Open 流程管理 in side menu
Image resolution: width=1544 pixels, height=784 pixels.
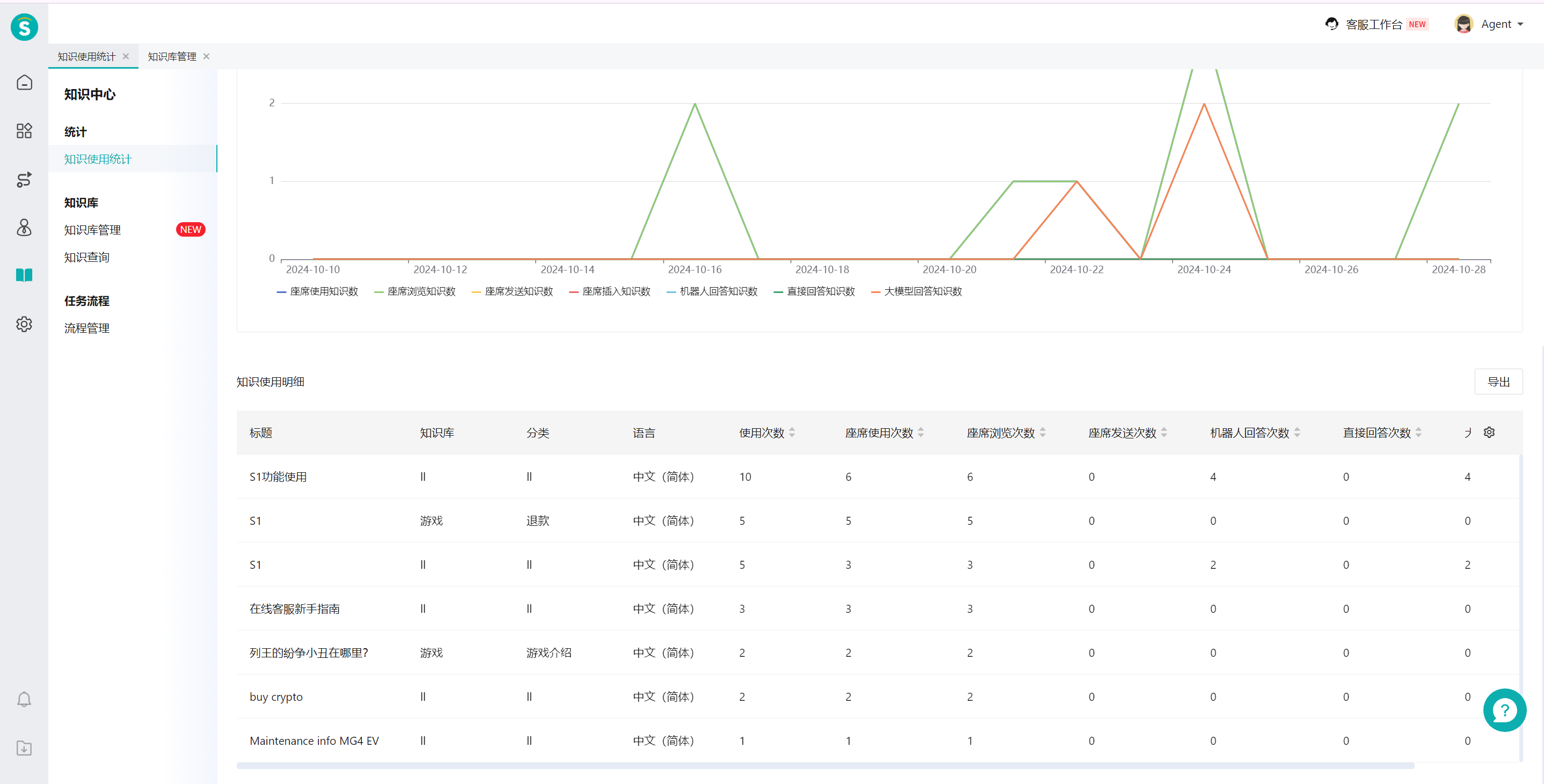(87, 328)
